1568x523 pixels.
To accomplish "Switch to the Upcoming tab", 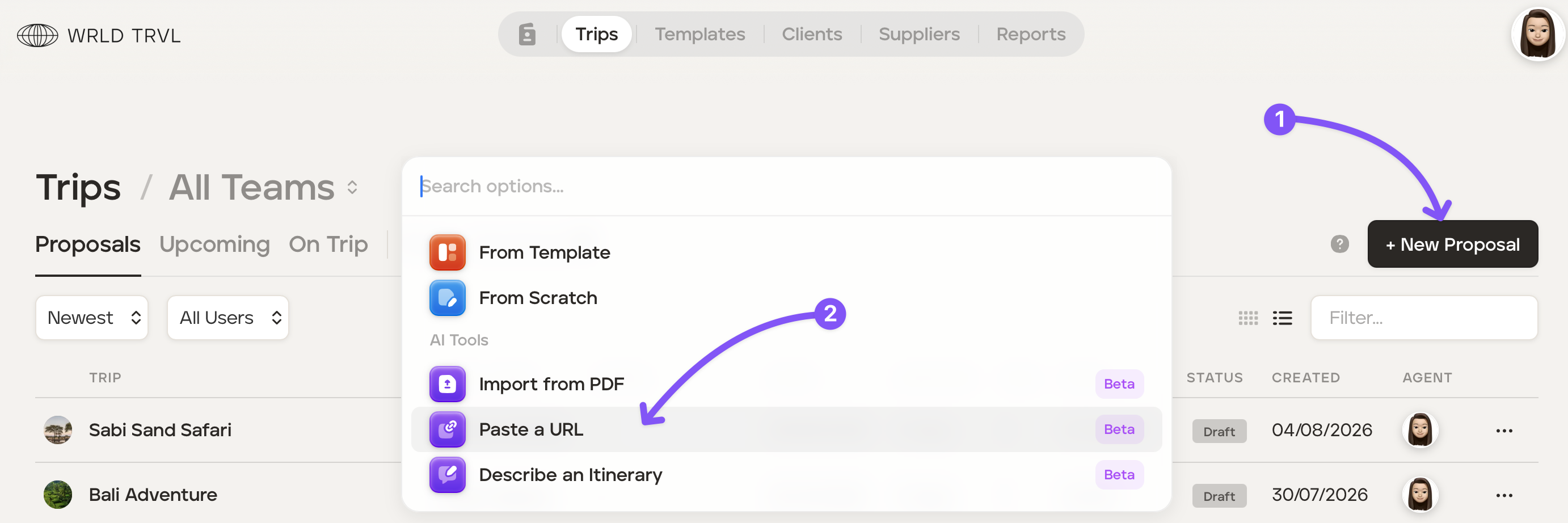I will [x=214, y=244].
